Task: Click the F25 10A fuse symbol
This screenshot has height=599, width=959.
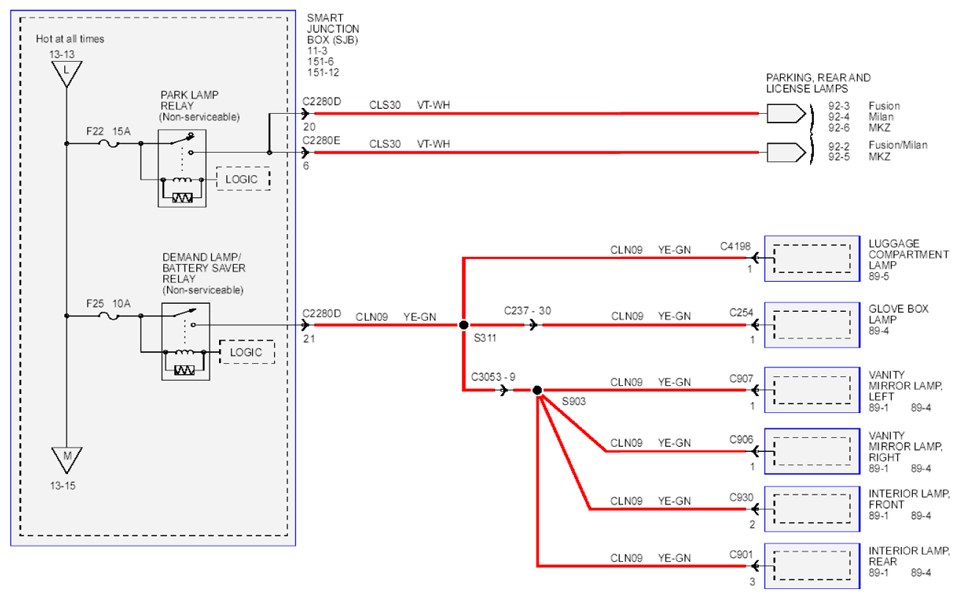Action: pyautogui.click(x=109, y=316)
